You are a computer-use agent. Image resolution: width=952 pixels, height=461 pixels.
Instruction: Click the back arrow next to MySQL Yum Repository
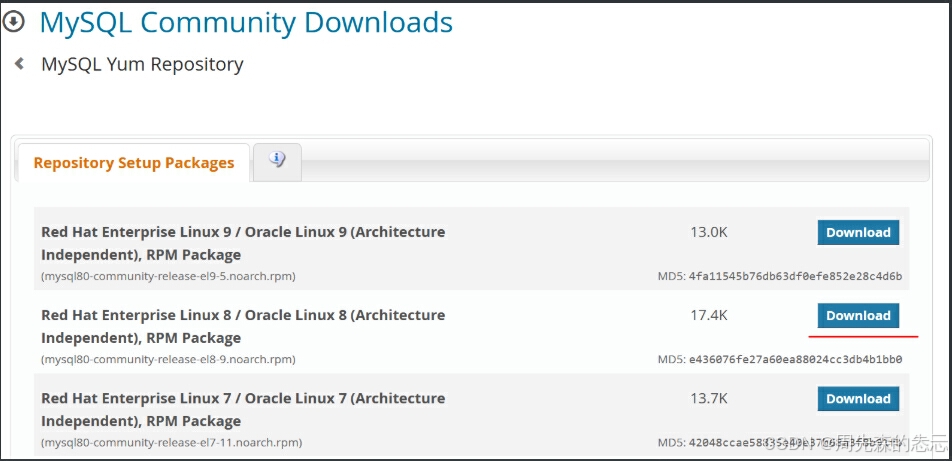(19, 63)
